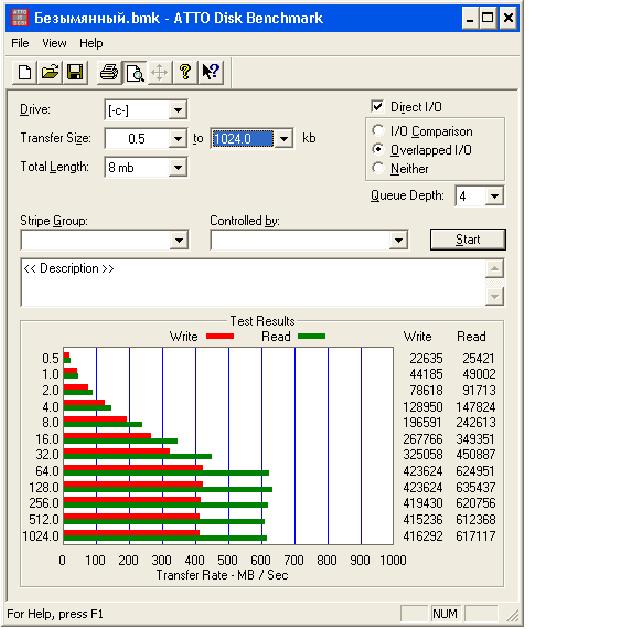Activate the context help pointer icon
Image resolution: width=640 pixels, height=629 pixels.
pyautogui.click(x=210, y=72)
